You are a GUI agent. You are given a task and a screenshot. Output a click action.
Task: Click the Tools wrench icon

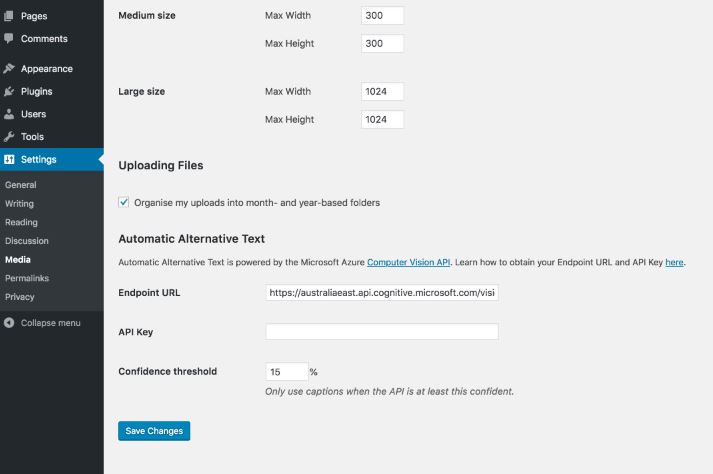coord(9,136)
